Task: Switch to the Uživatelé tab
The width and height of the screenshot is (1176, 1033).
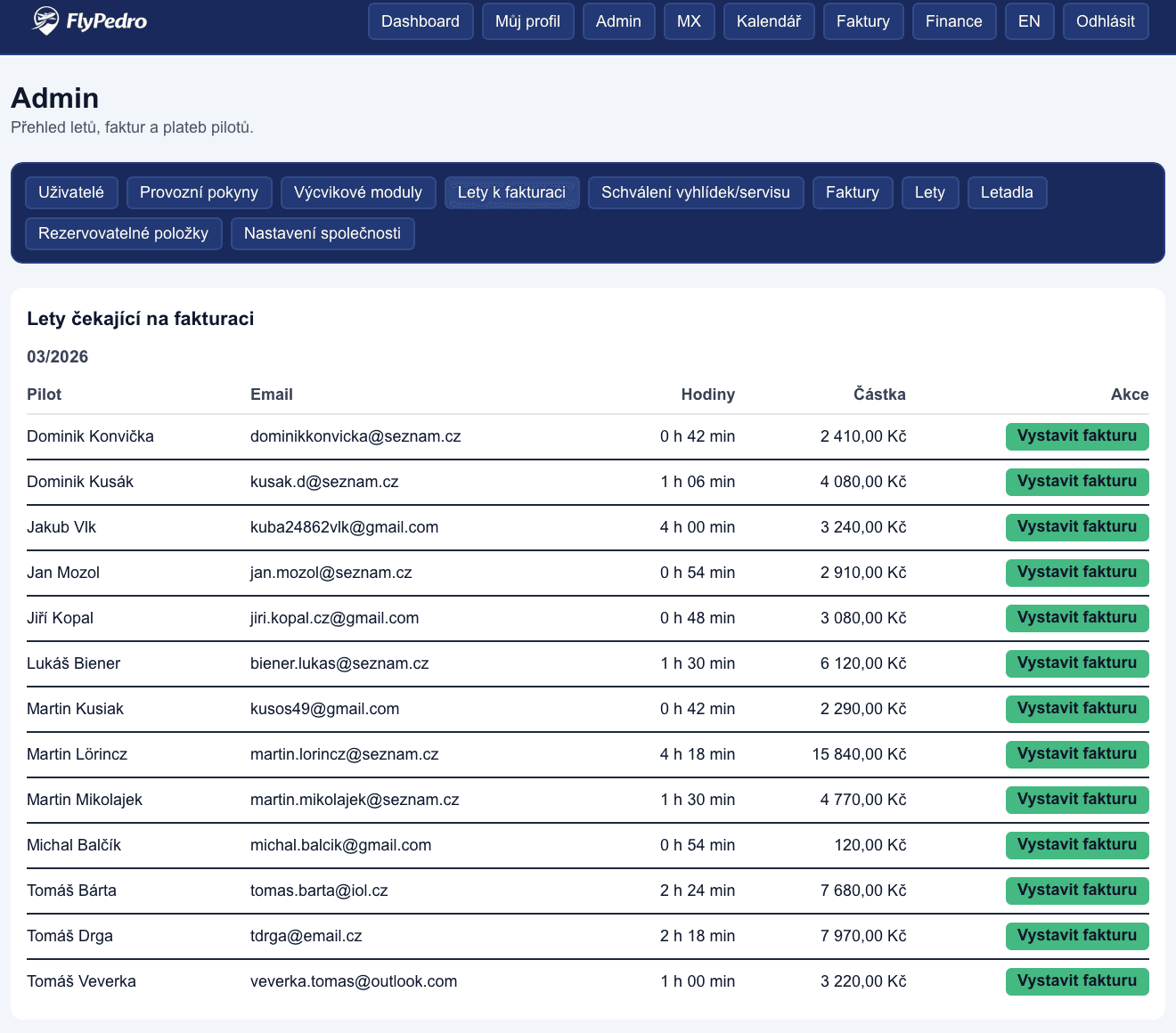Action: (x=71, y=192)
